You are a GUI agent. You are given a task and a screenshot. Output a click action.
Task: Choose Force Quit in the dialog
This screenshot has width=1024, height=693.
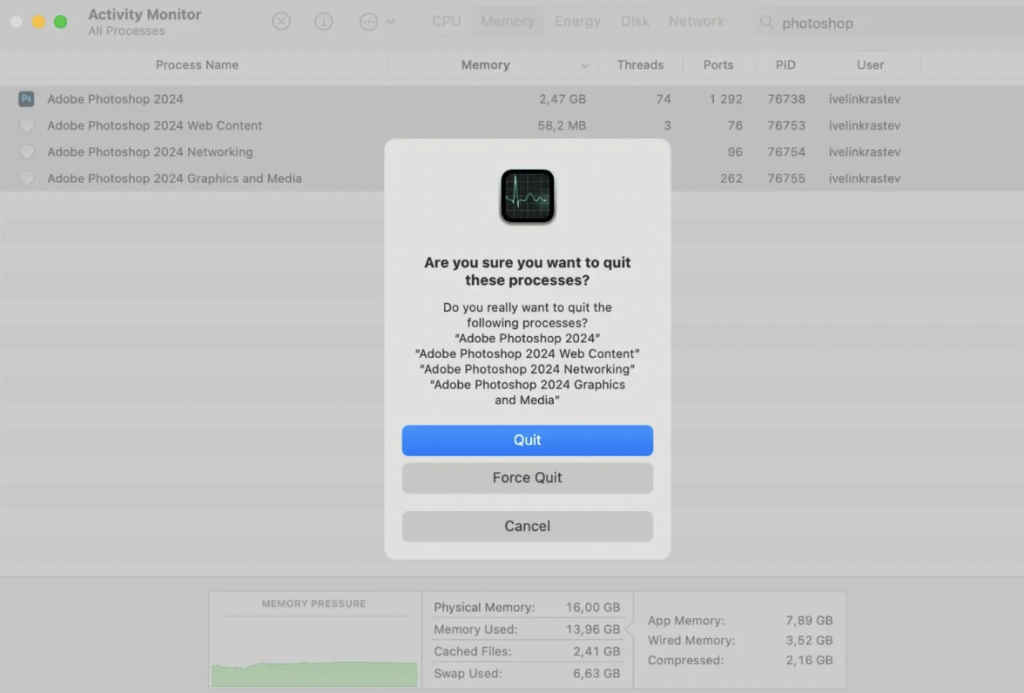coord(527,478)
